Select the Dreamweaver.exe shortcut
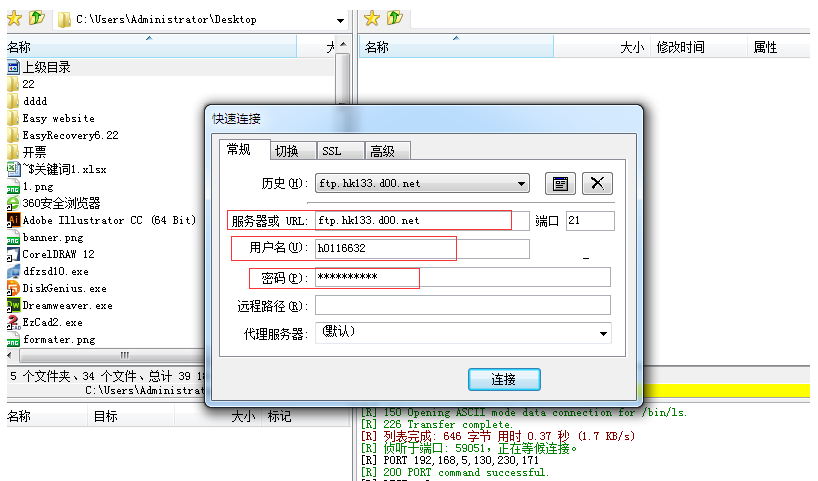 pos(60,305)
